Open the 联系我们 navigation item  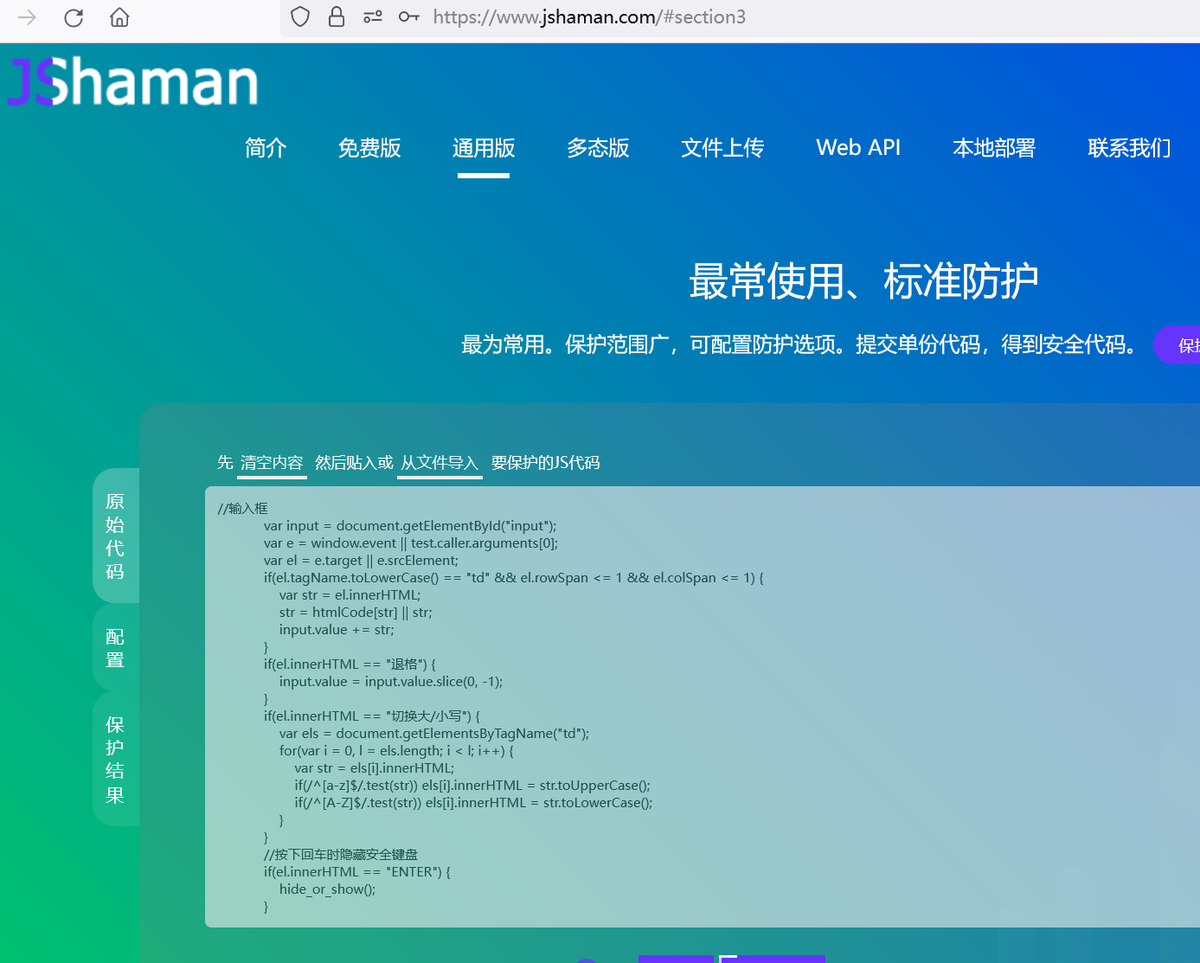[x=1129, y=148]
